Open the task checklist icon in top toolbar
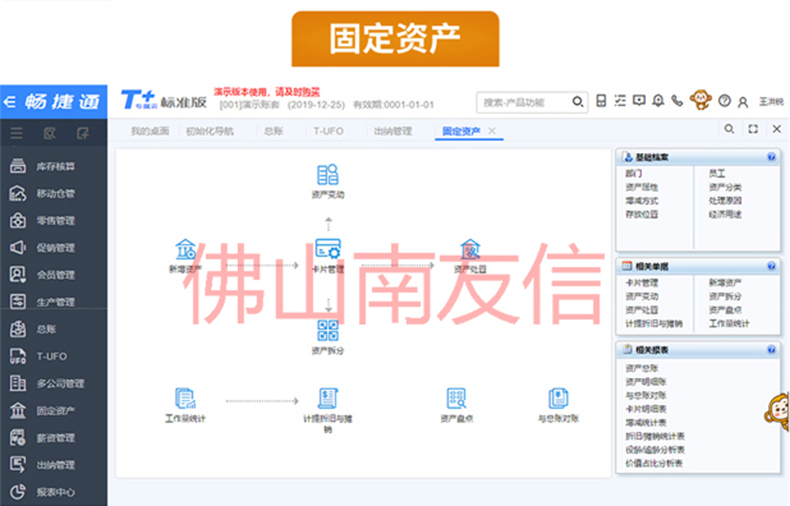Screen dimensions: 790x506 pos(620,101)
